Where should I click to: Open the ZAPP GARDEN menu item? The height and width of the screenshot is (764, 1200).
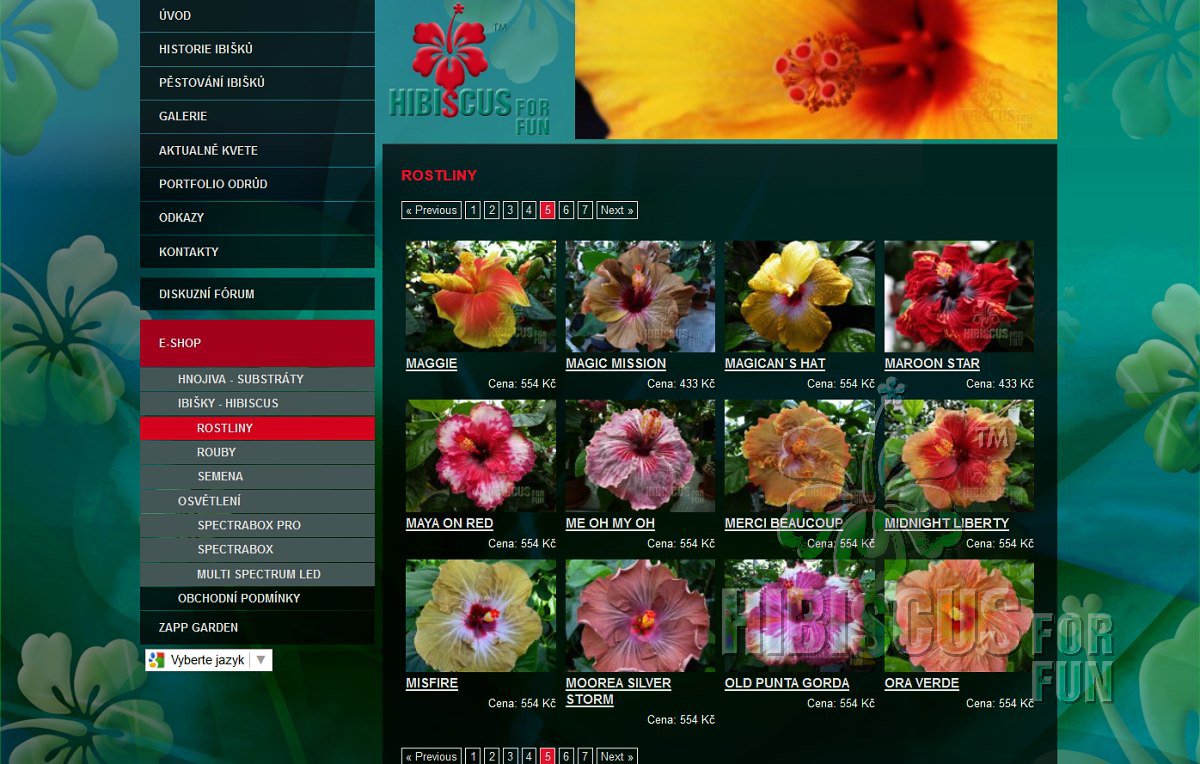(x=257, y=627)
